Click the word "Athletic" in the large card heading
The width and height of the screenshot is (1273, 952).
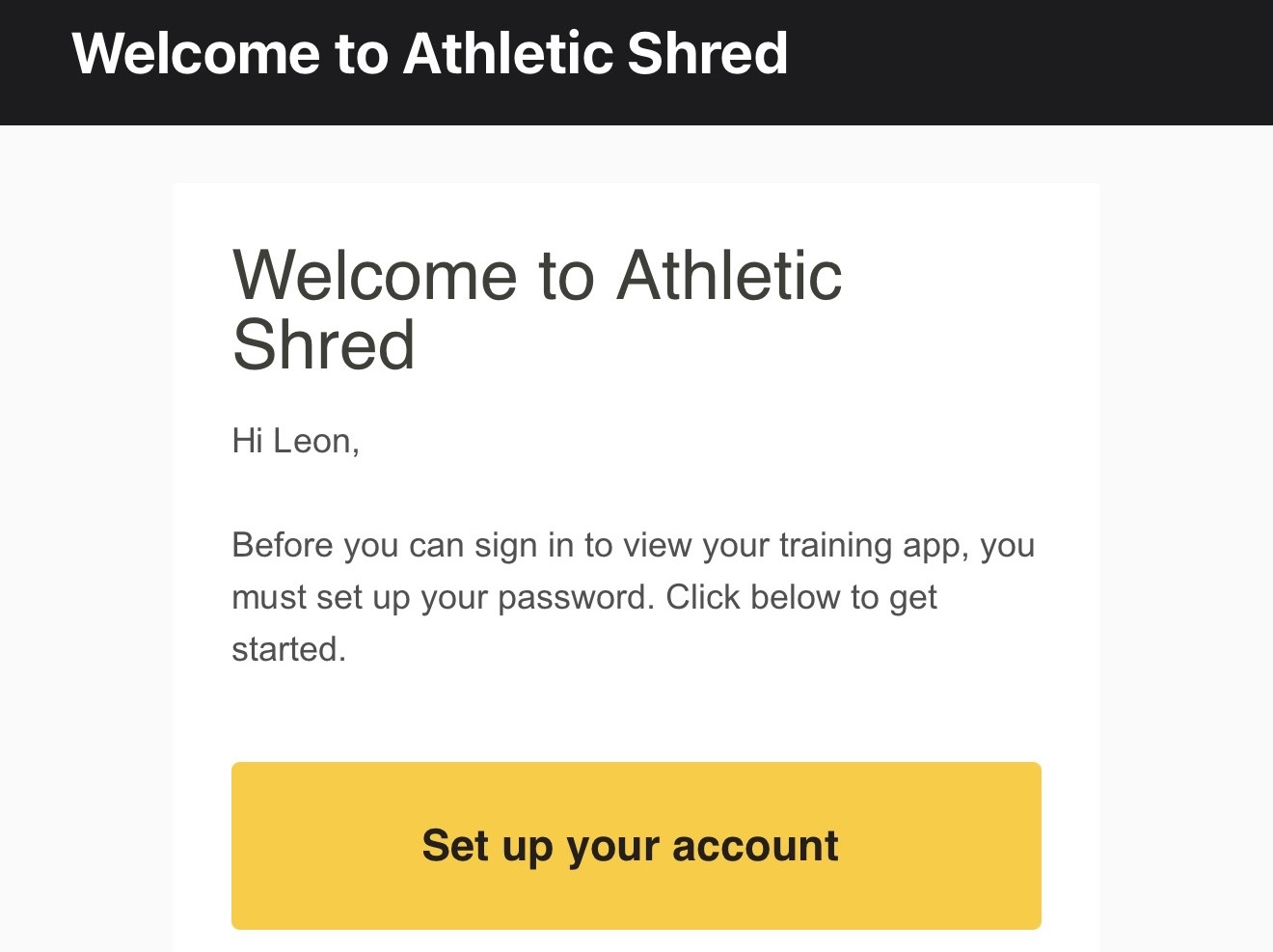tap(729, 276)
